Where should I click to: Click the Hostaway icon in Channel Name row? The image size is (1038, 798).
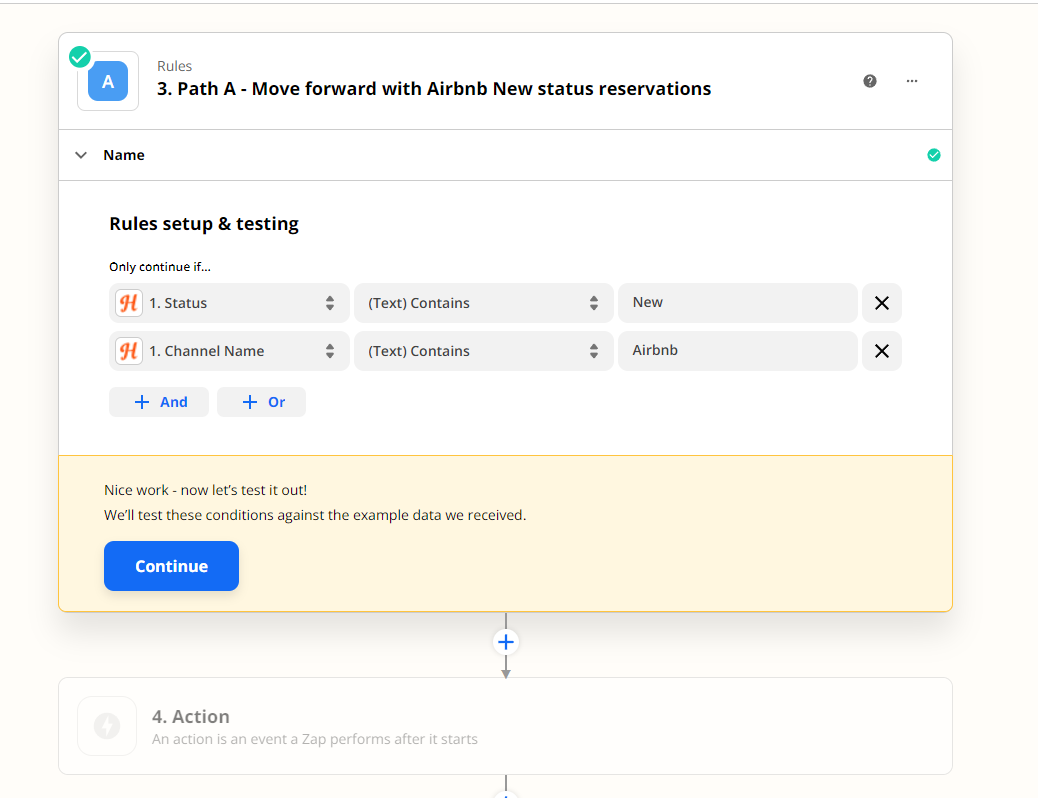(x=129, y=351)
